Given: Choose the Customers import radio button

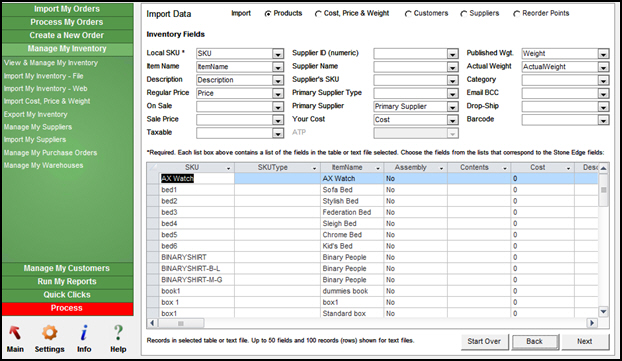Looking at the screenshot, I should coord(408,14).
